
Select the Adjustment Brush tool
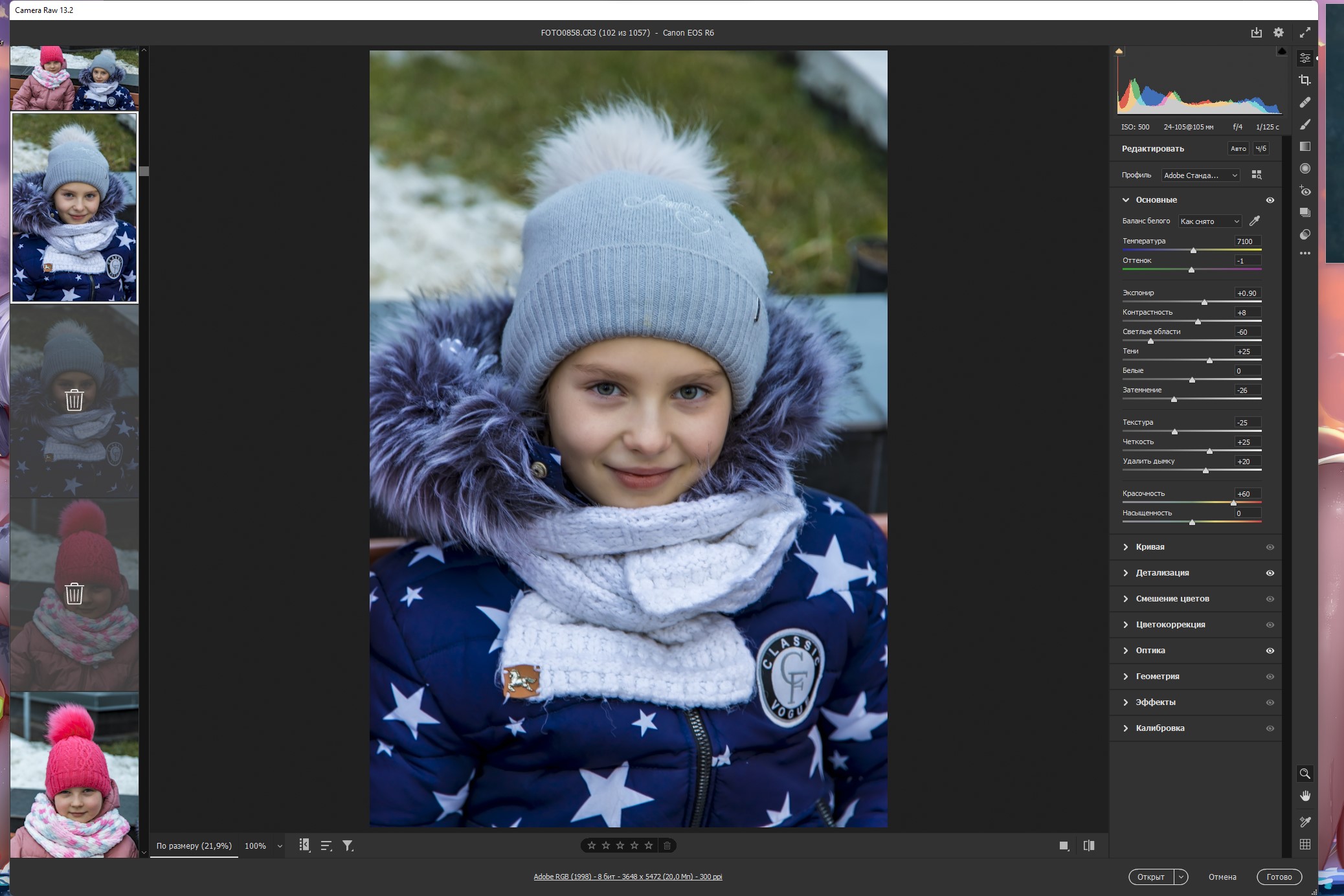coord(1305,124)
